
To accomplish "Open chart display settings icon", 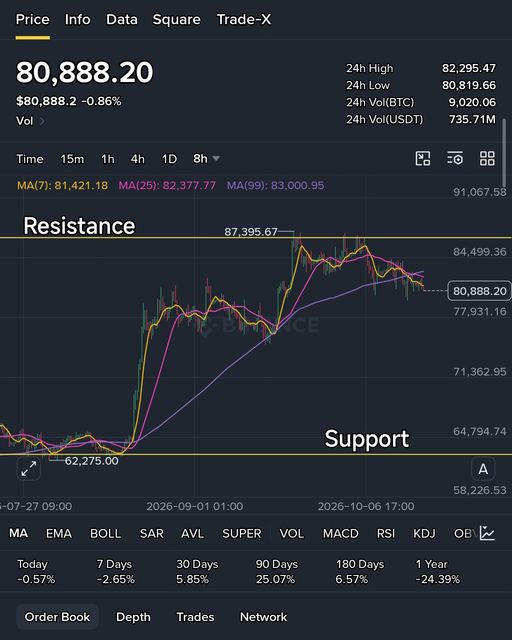I will pos(455,158).
